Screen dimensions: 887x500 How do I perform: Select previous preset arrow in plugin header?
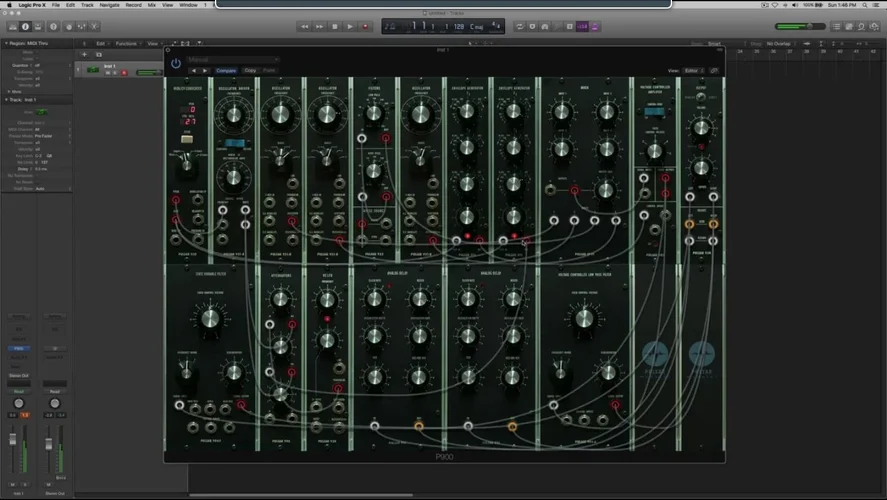(193, 71)
